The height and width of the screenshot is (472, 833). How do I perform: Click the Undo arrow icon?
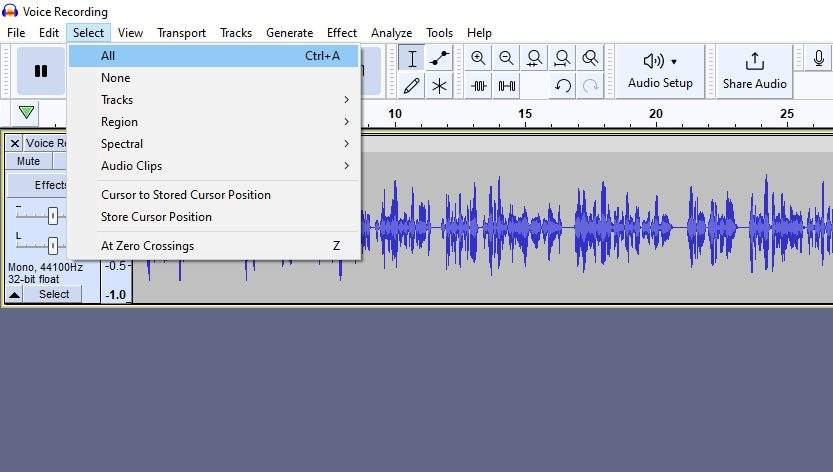(562, 86)
